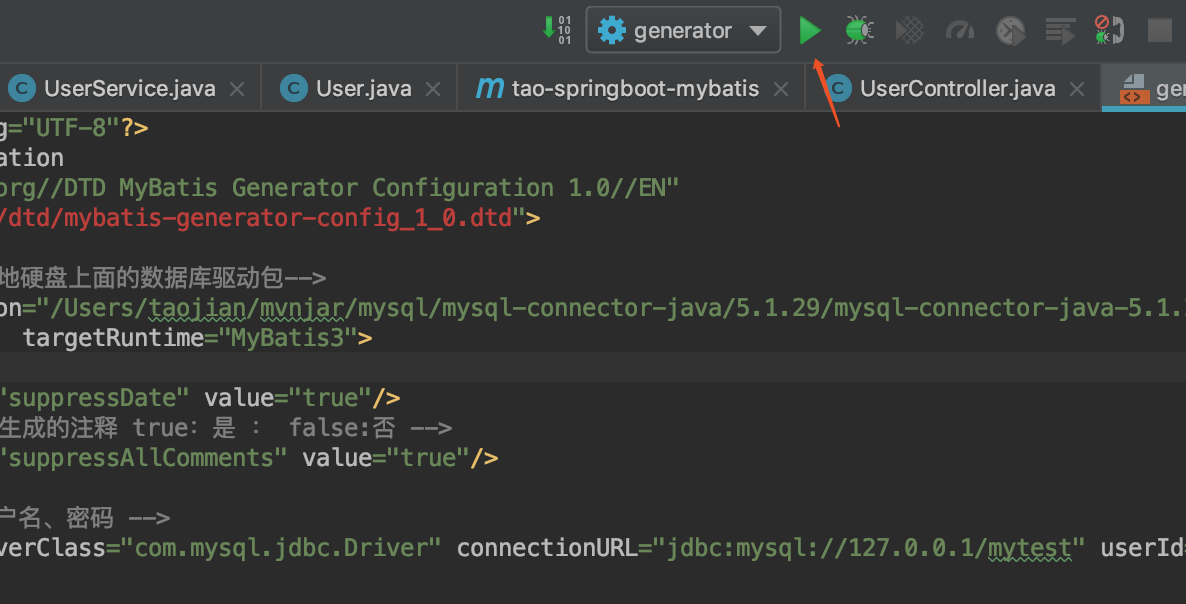Image resolution: width=1186 pixels, height=604 pixels.
Task: Run the generator configuration
Action: pyautogui.click(x=809, y=31)
